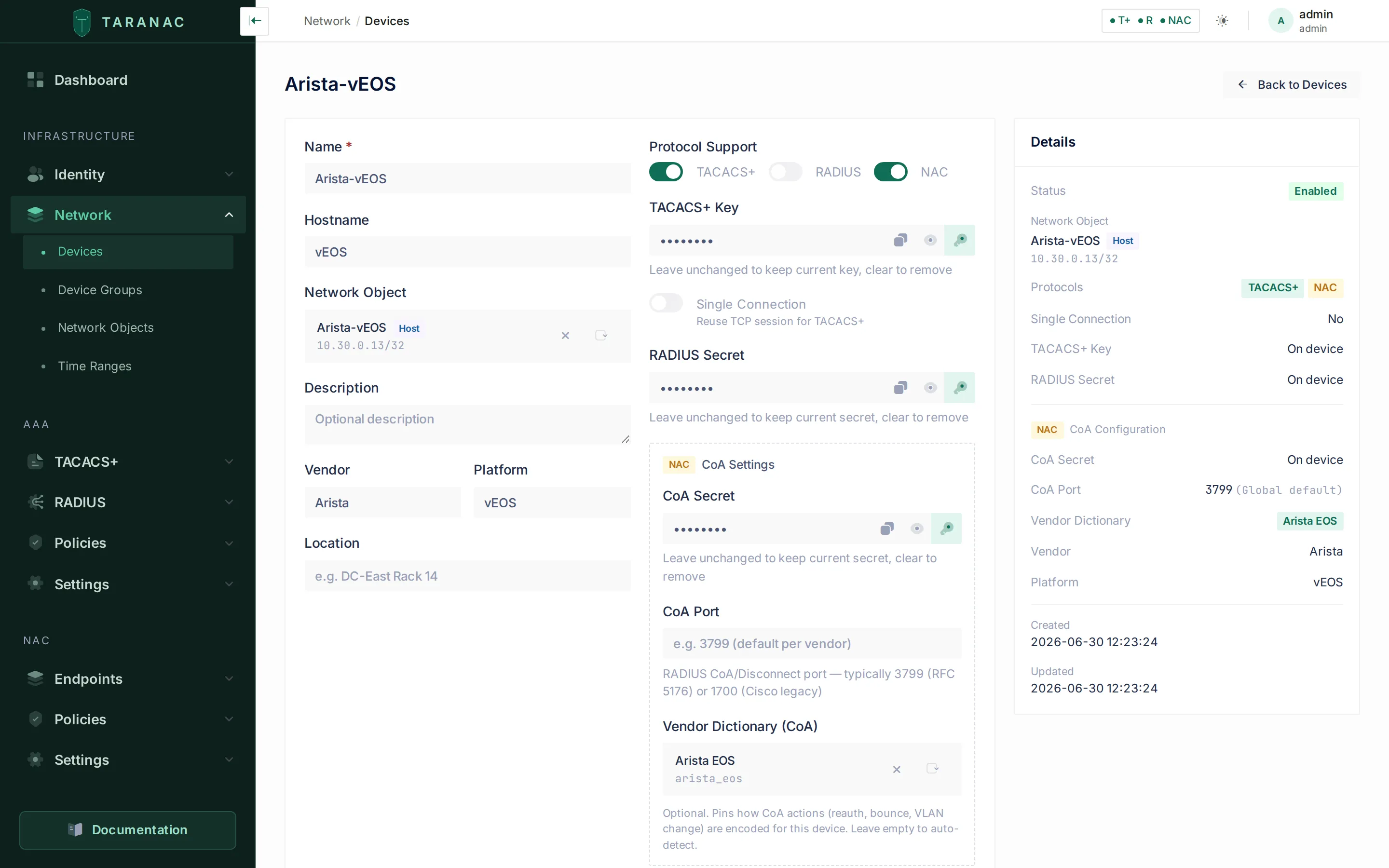Screen dimensions: 1389x868
Task: Open the Network Object picker icon
Action: (601, 335)
